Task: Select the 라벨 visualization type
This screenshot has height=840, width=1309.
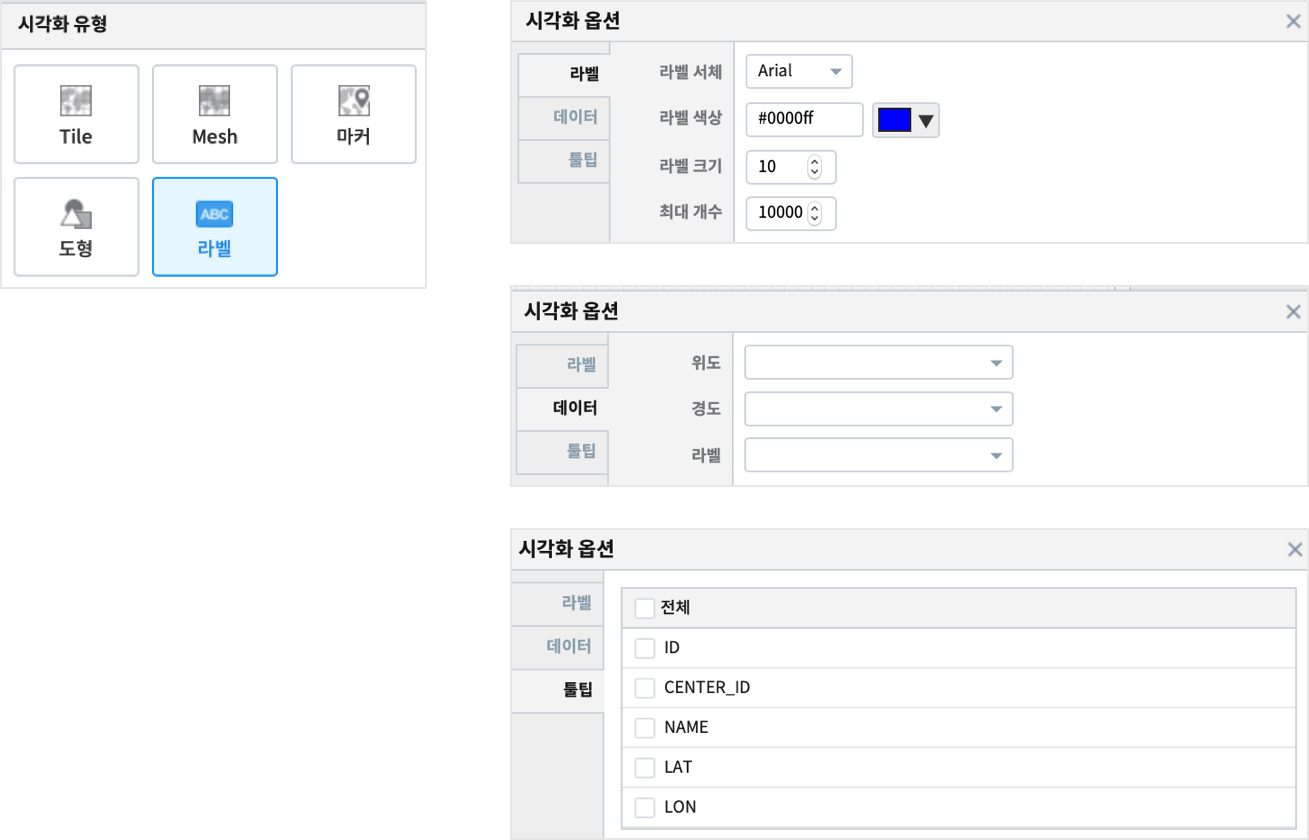Action: point(215,227)
